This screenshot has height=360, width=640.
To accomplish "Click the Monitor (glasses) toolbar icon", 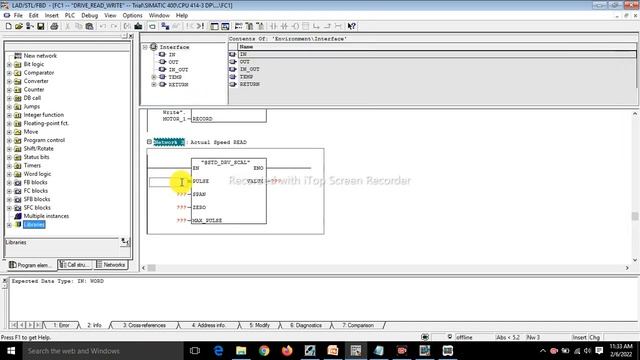I will click(176, 26).
